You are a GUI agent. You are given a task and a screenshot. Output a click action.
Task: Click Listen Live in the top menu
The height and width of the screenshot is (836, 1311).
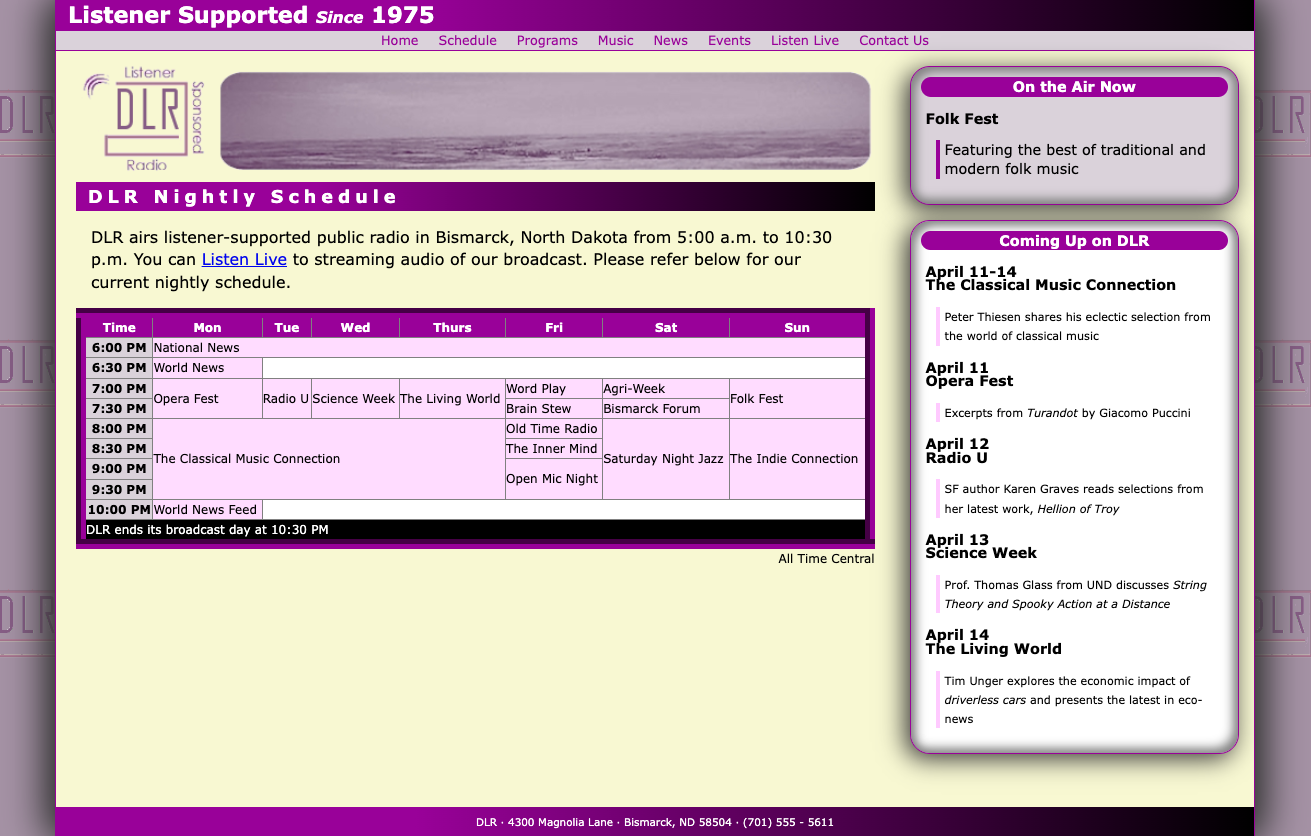pos(804,41)
